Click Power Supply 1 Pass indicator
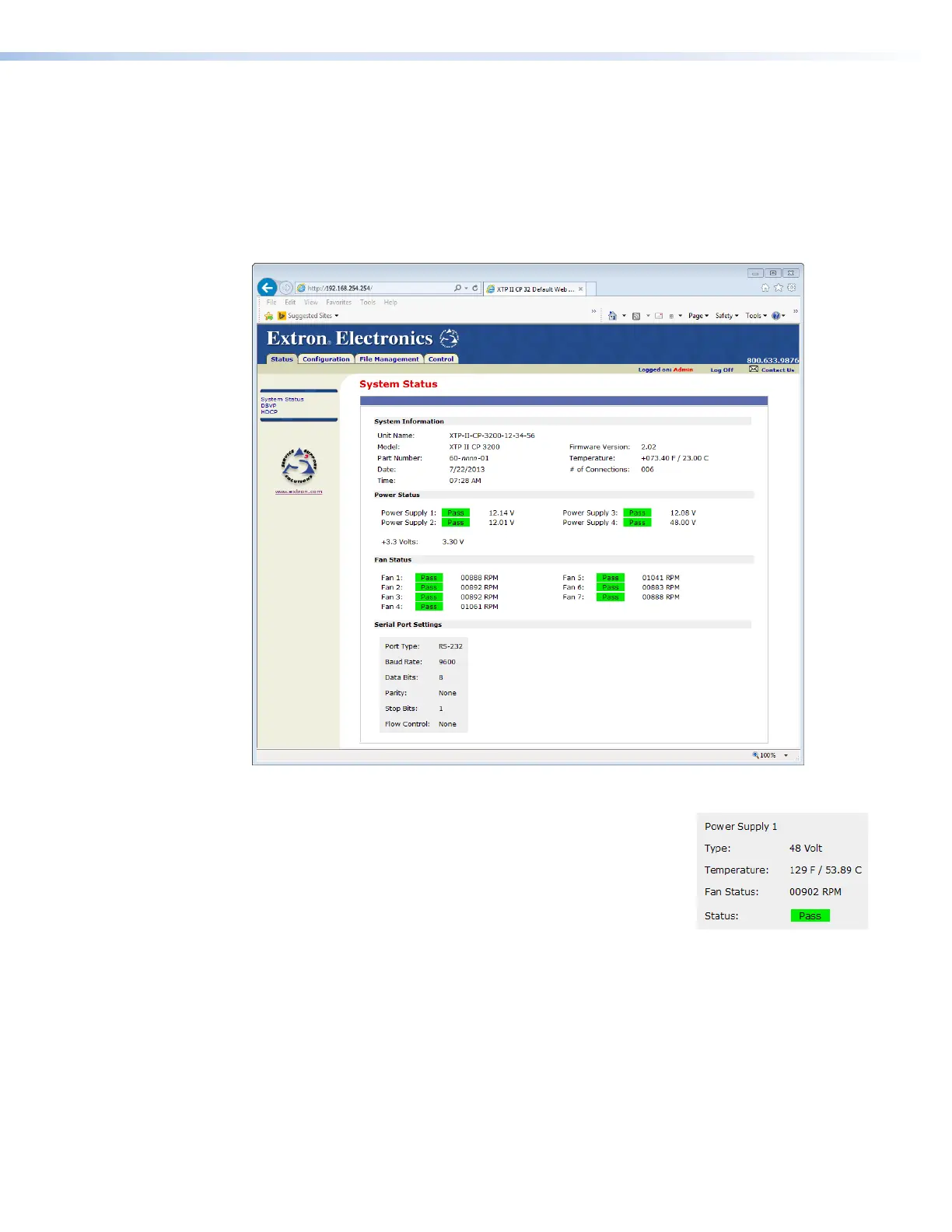952x1232 pixels. coord(456,513)
